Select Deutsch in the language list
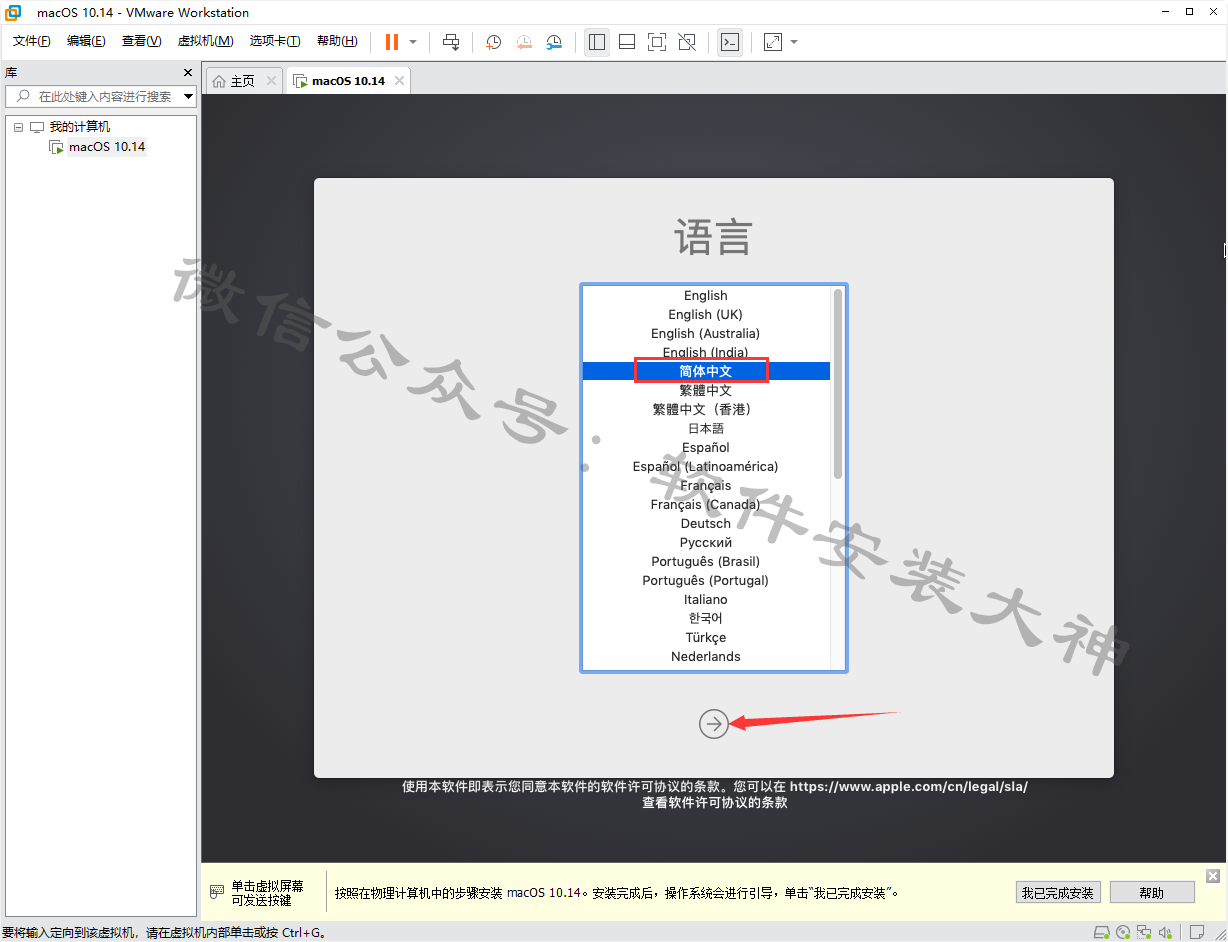This screenshot has width=1228, height=942. (706, 523)
